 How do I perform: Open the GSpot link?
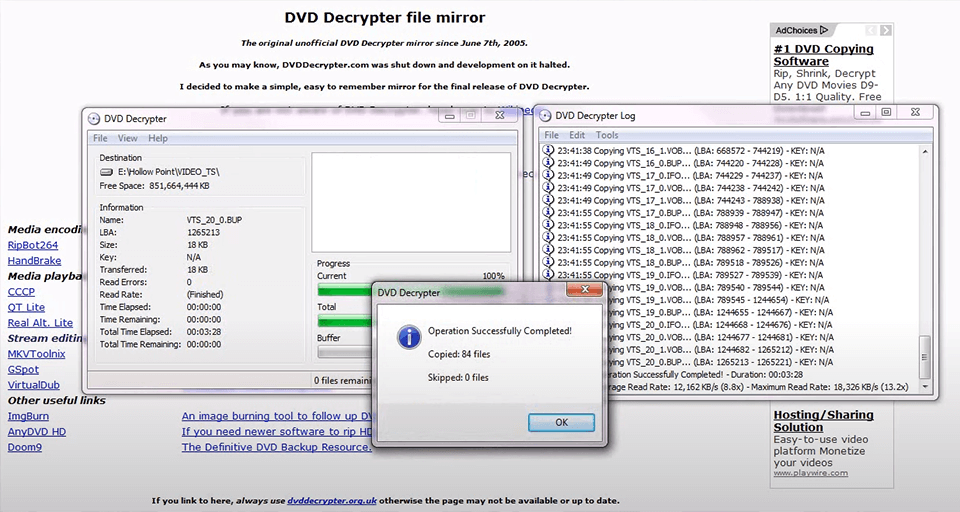coord(23,370)
